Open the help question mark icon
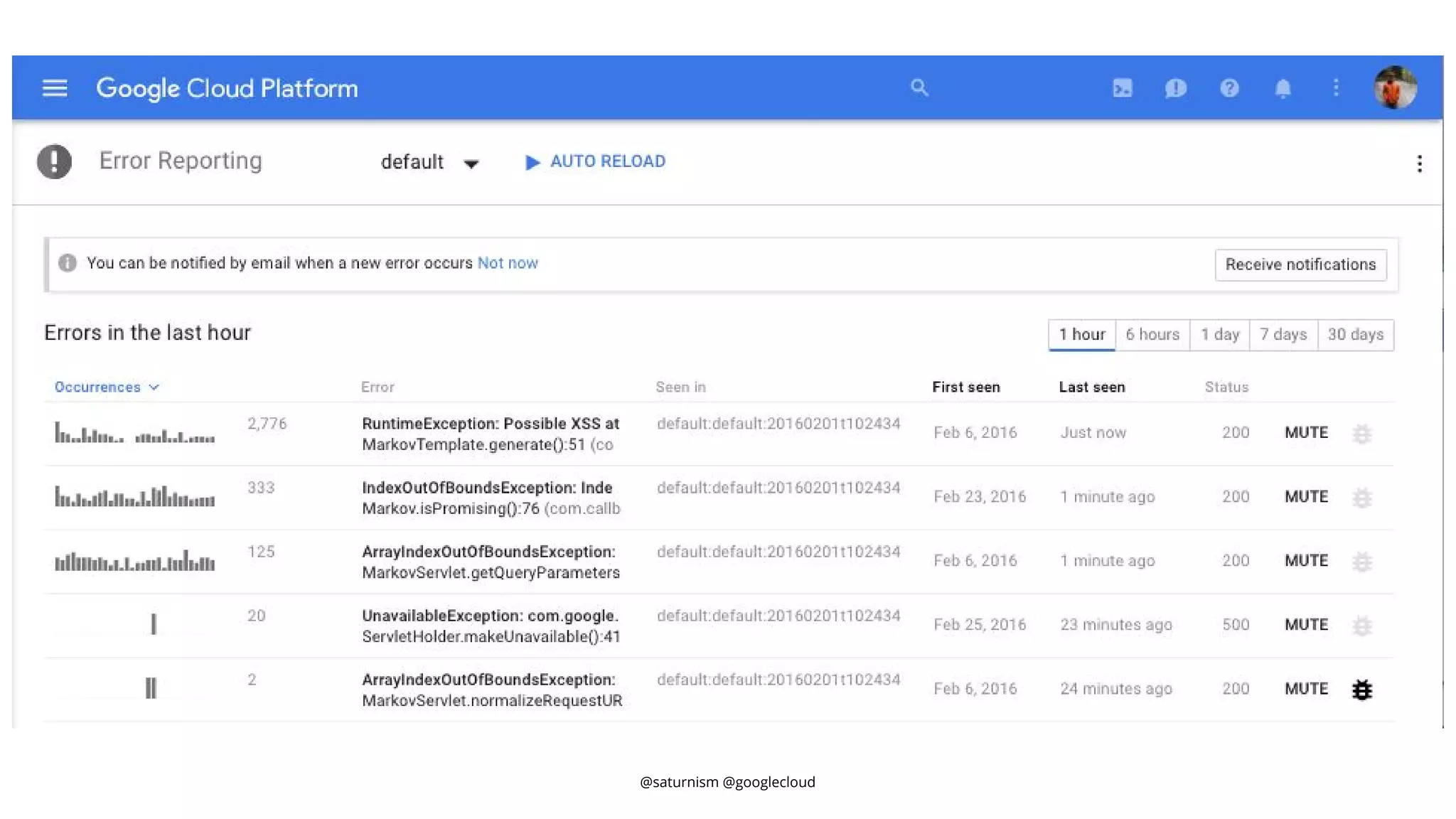The height and width of the screenshot is (819, 1456). pyautogui.click(x=1229, y=88)
